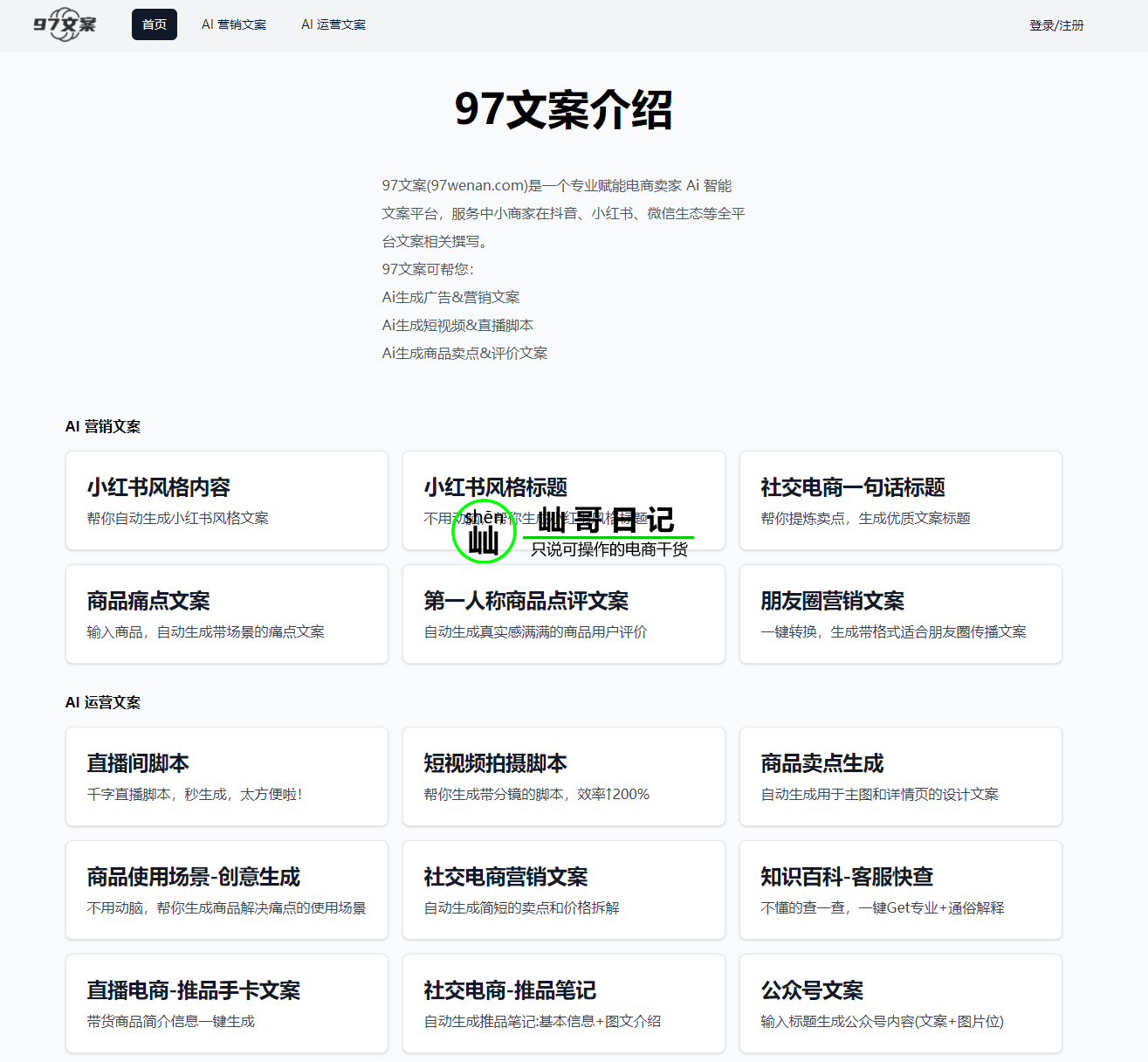Screen dimensions: 1148x1062
Task: Click the AI 营销文案 section heading
Action: click(x=103, y=426)
